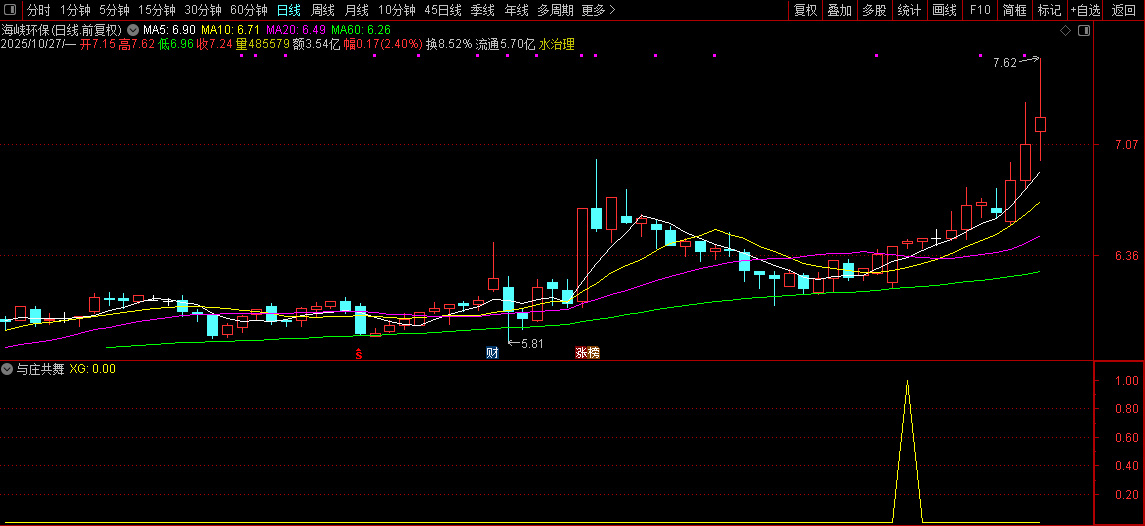Viewport: 1145px width, 526px height.
Task: Click the diamond marker icon above the chart
Action: (x=1067, y=30)
